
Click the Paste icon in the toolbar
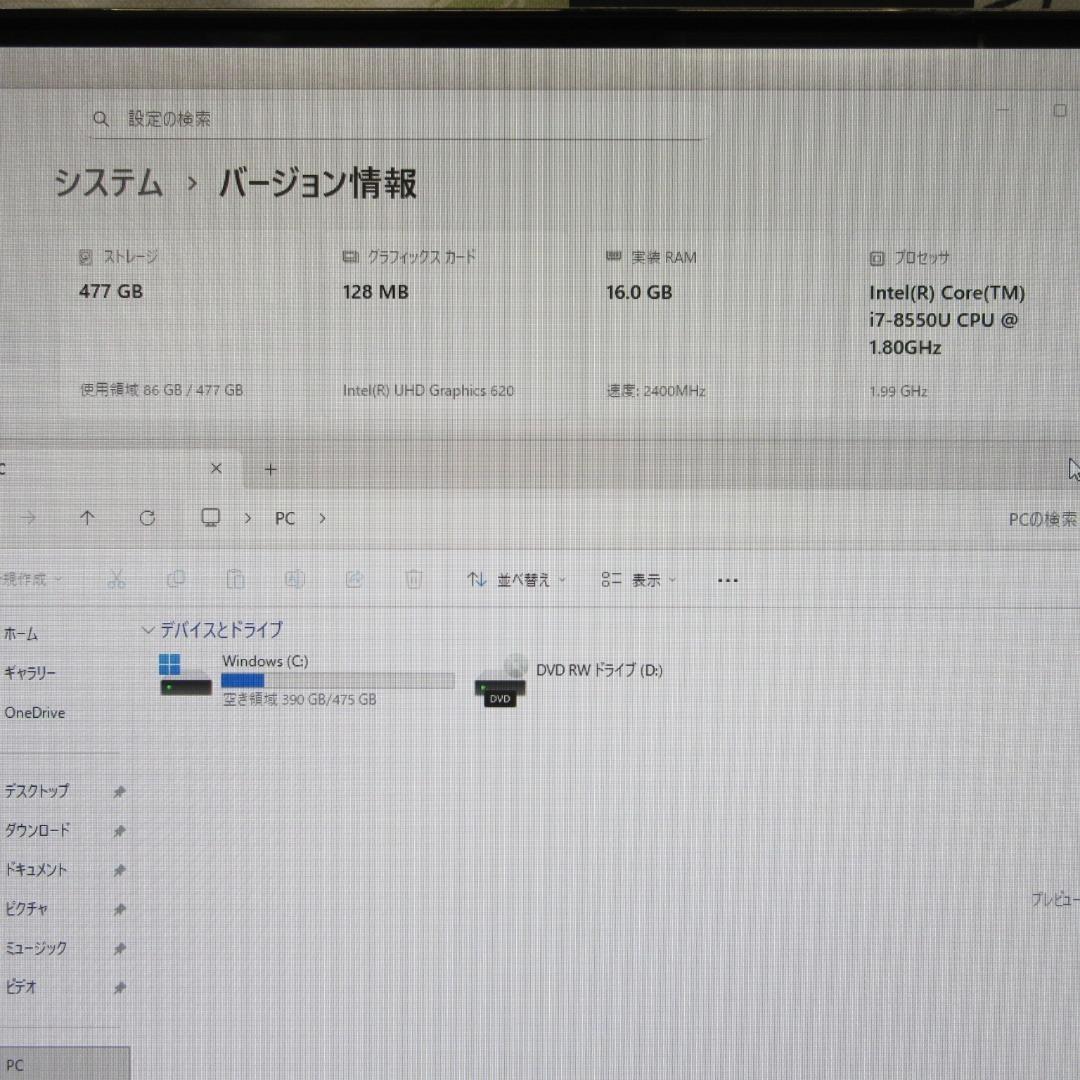pyautogui.click(x=236, y=579)
